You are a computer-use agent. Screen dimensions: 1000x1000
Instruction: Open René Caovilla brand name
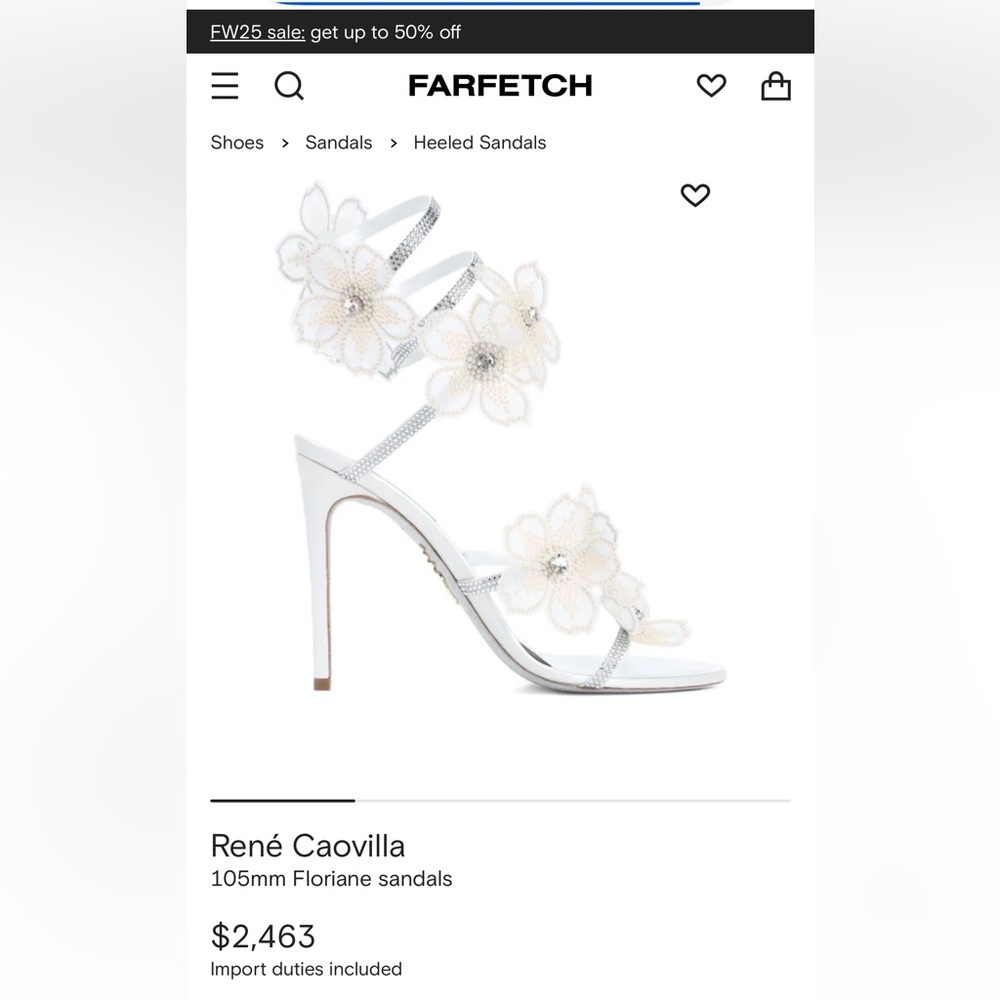(308, 846)
